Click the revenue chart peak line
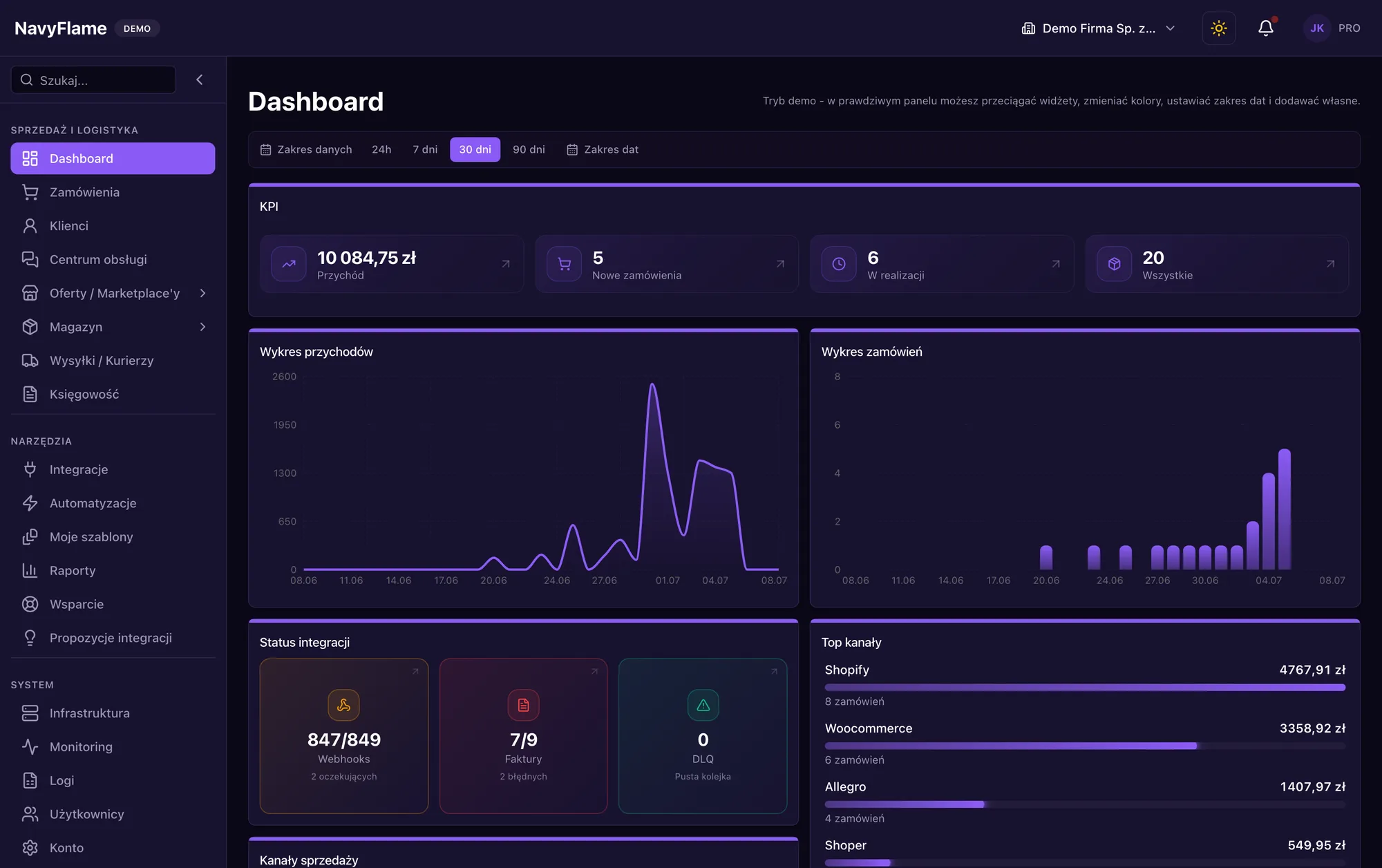 point(652,386)
